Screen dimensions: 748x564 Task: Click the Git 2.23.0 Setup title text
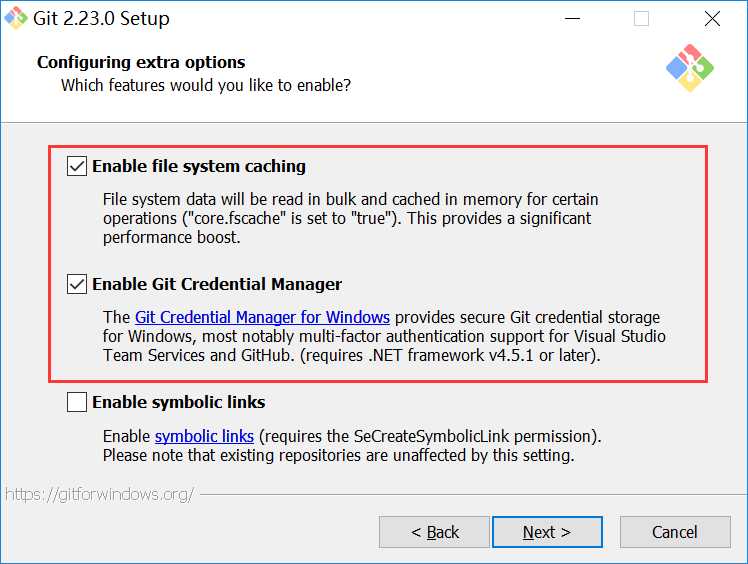pyautogui.click(x=101, y=19)
